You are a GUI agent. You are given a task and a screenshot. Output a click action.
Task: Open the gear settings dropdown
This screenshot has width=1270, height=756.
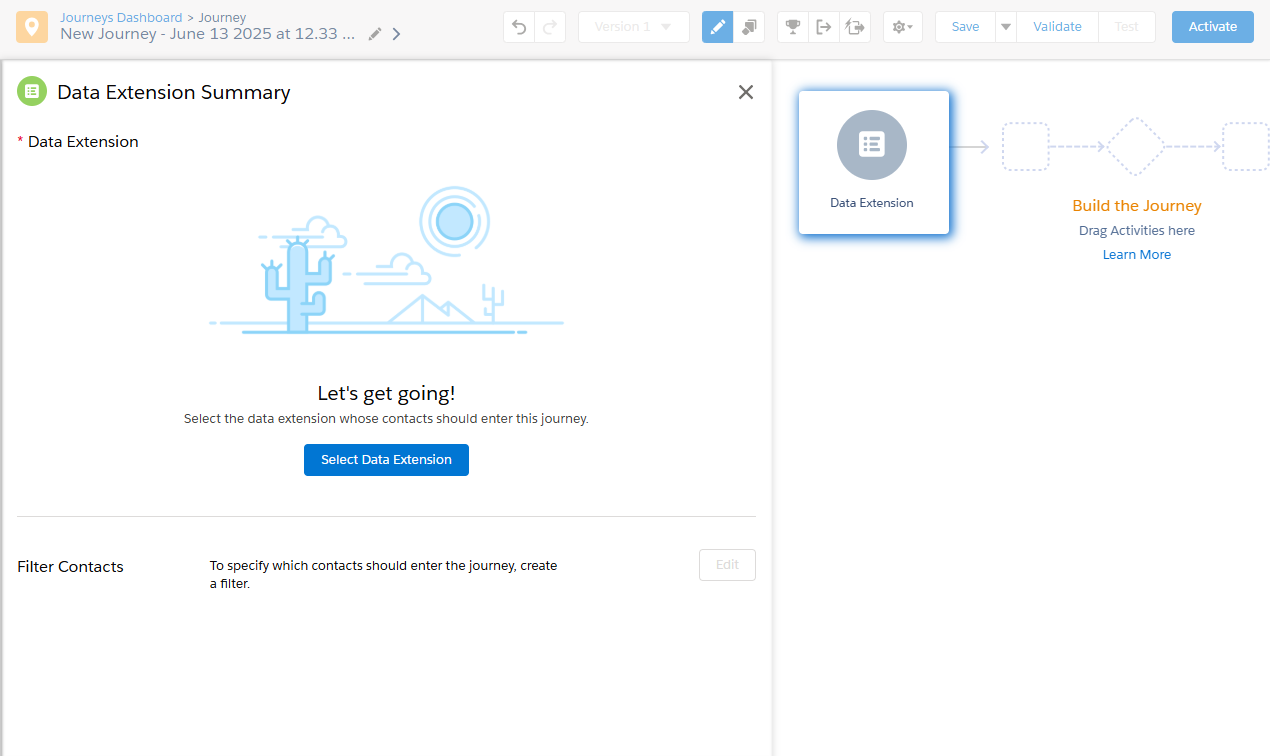(x=902, y=27)
